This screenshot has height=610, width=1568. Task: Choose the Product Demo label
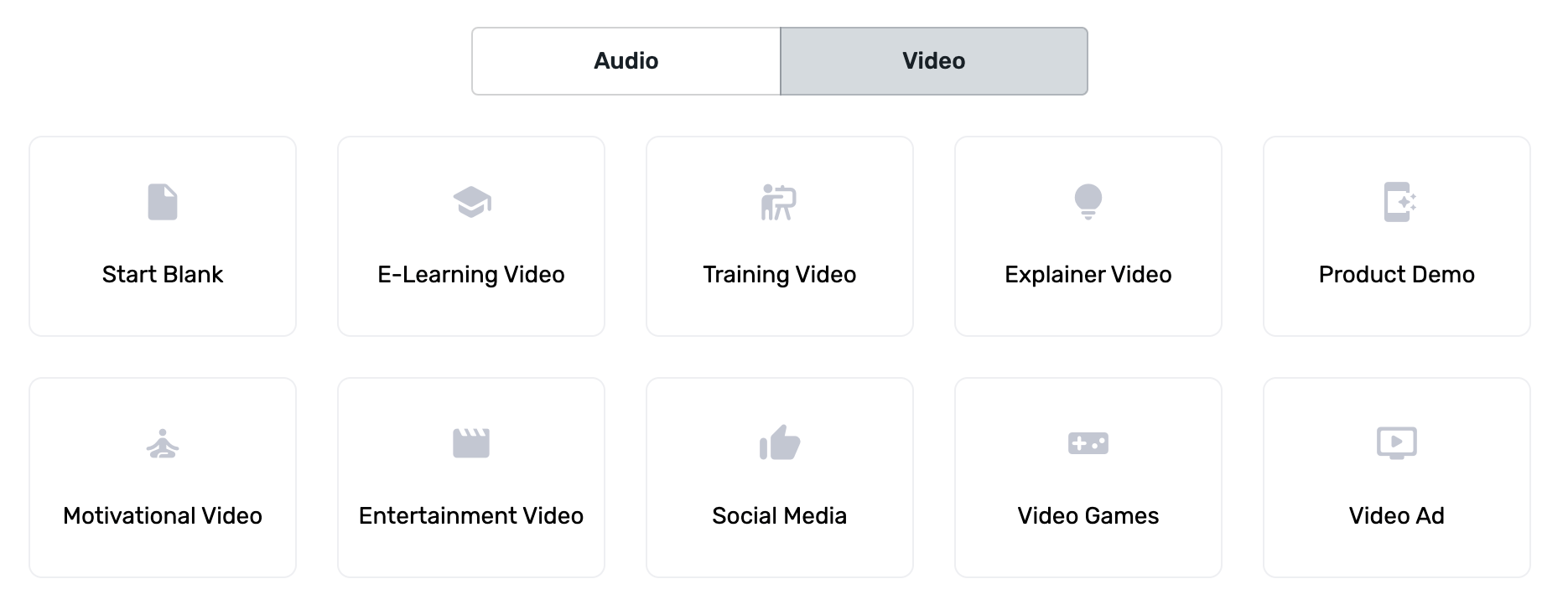click(x=1397, y=275)
